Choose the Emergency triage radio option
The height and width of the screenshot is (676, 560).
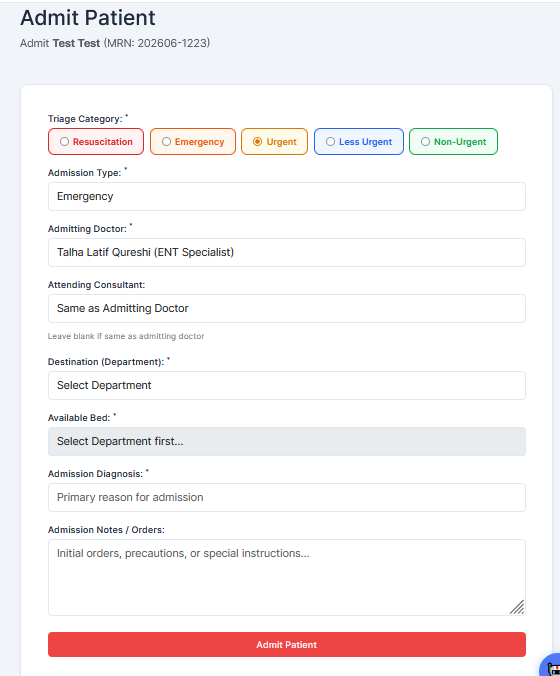point(193,141)
